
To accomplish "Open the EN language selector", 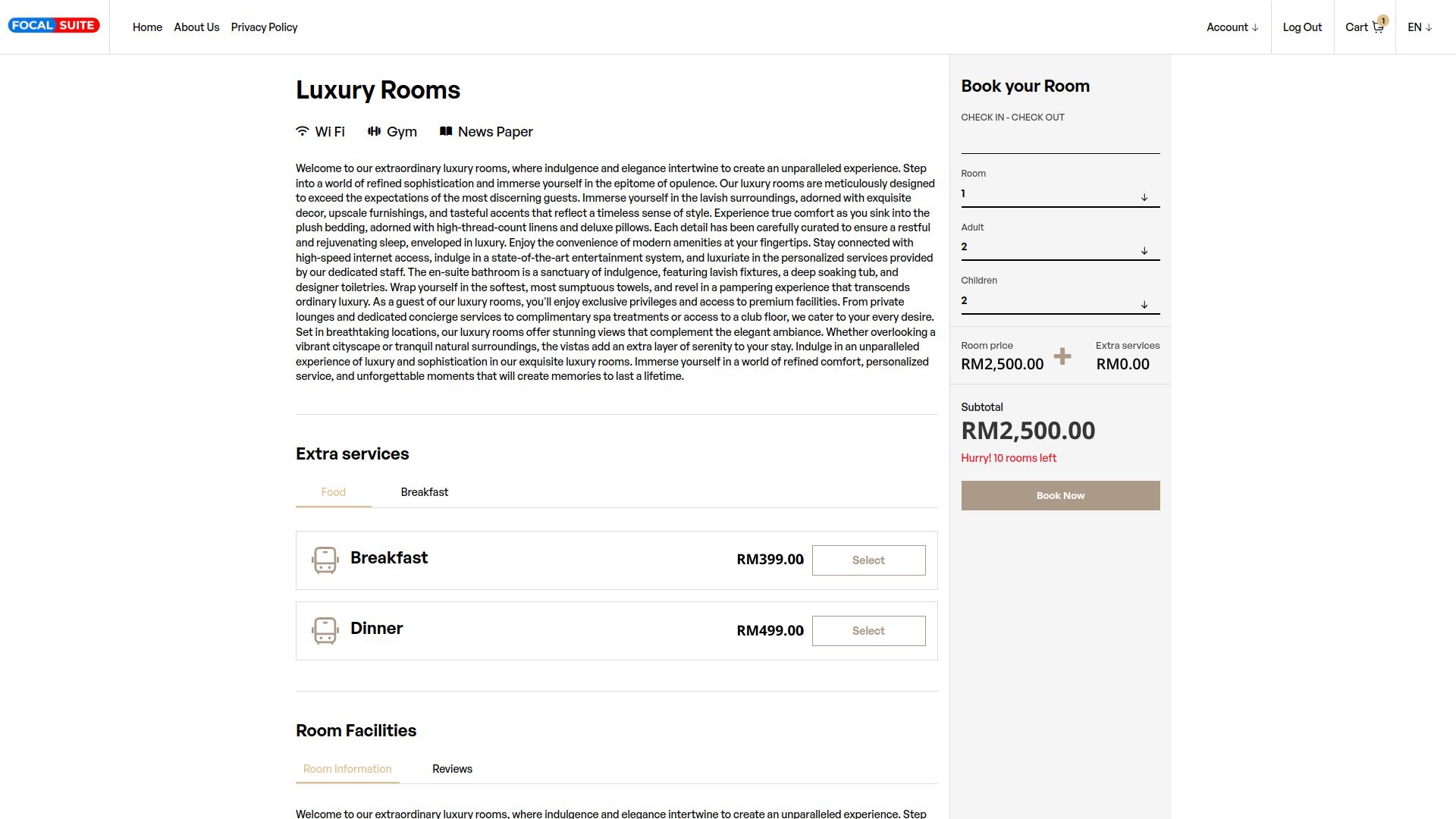I will click(1420, 27).
